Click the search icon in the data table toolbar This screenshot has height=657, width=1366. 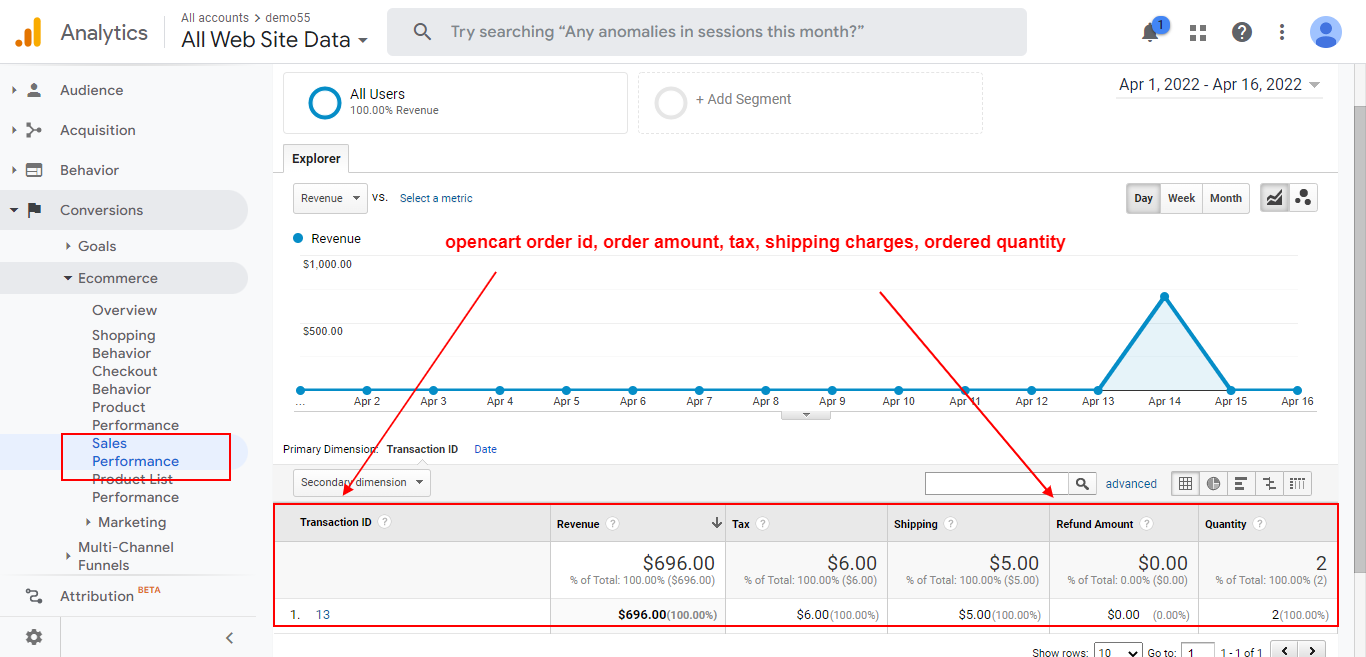1081,483
